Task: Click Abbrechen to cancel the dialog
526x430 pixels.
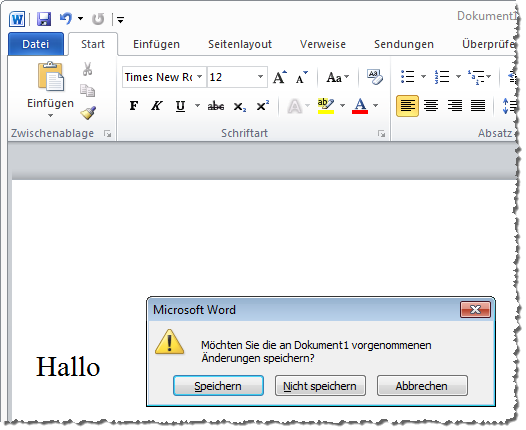Action: point(422,386)
